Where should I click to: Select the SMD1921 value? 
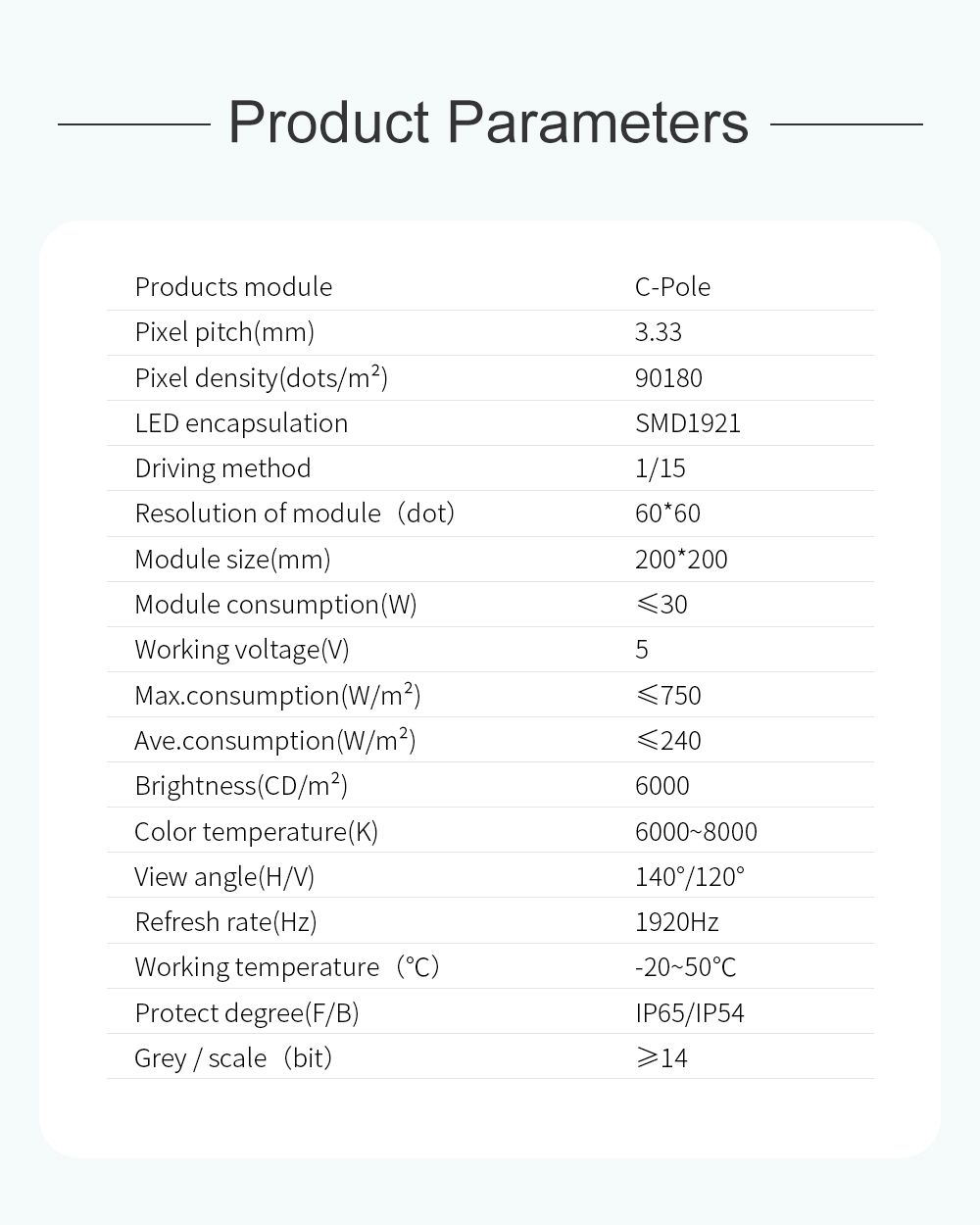tap(688, 423)
